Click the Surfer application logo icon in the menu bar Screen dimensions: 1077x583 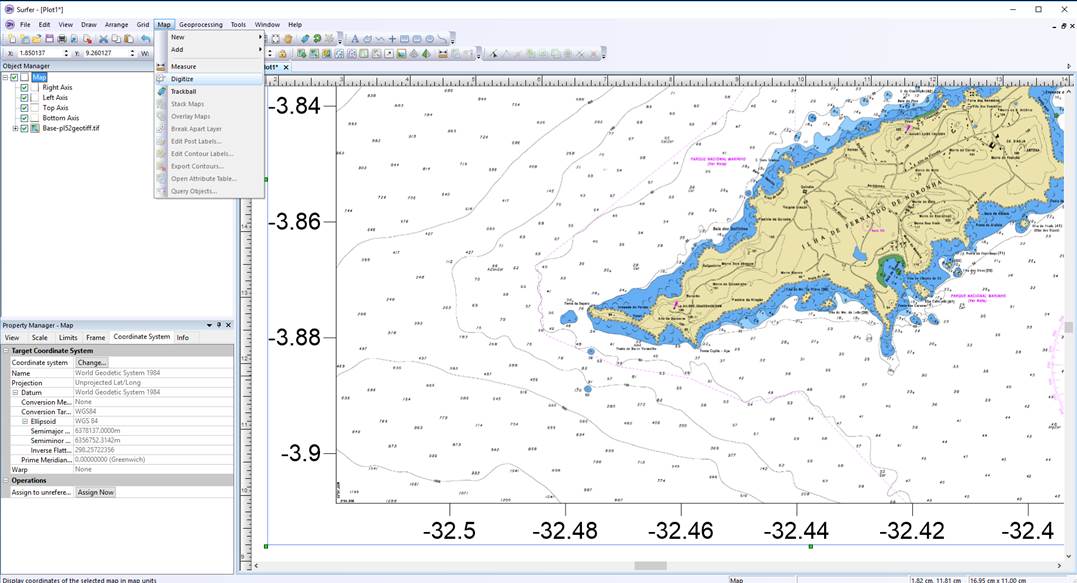9,25
